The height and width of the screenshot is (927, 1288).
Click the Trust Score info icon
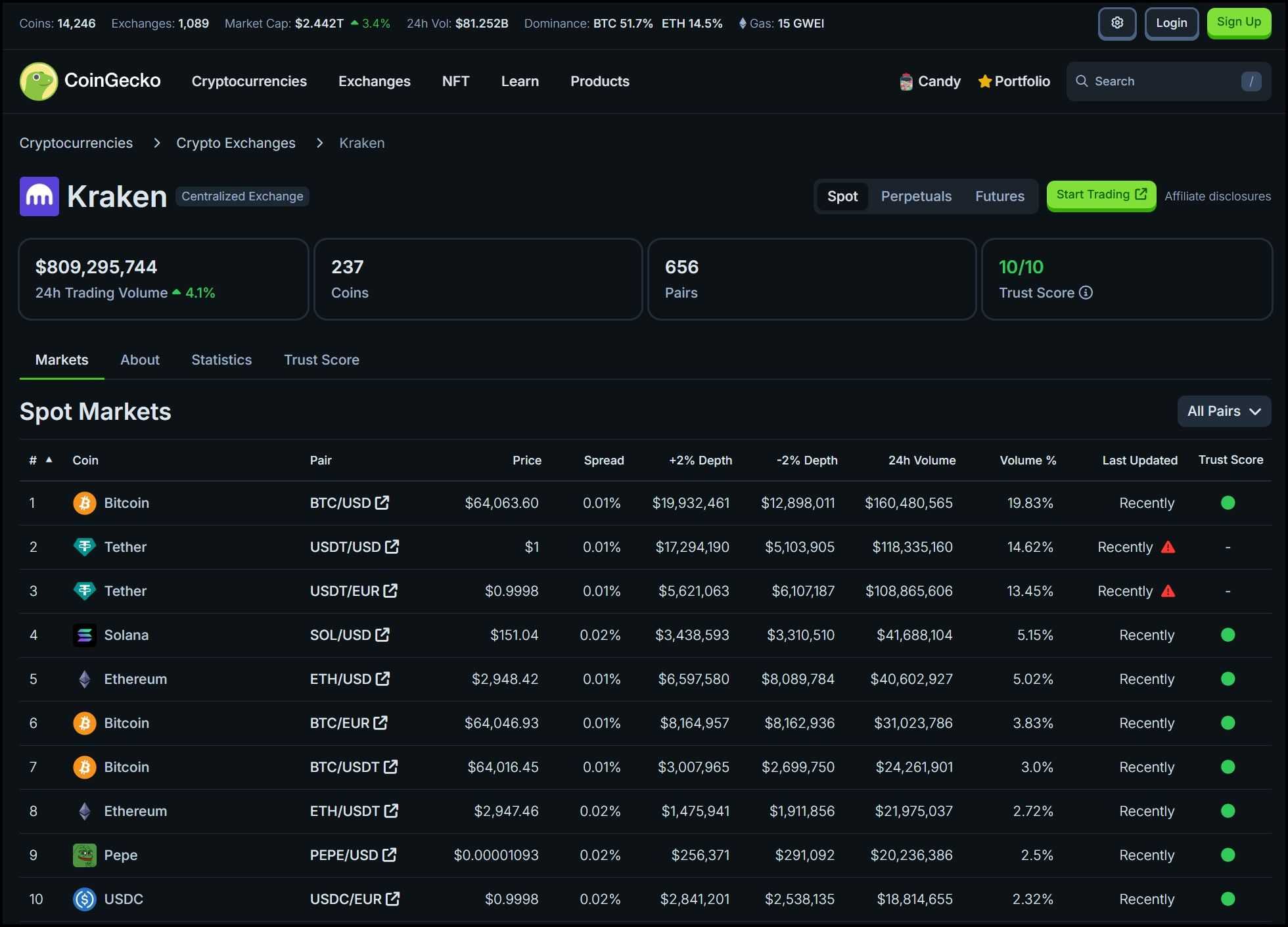click(1086, 293)
